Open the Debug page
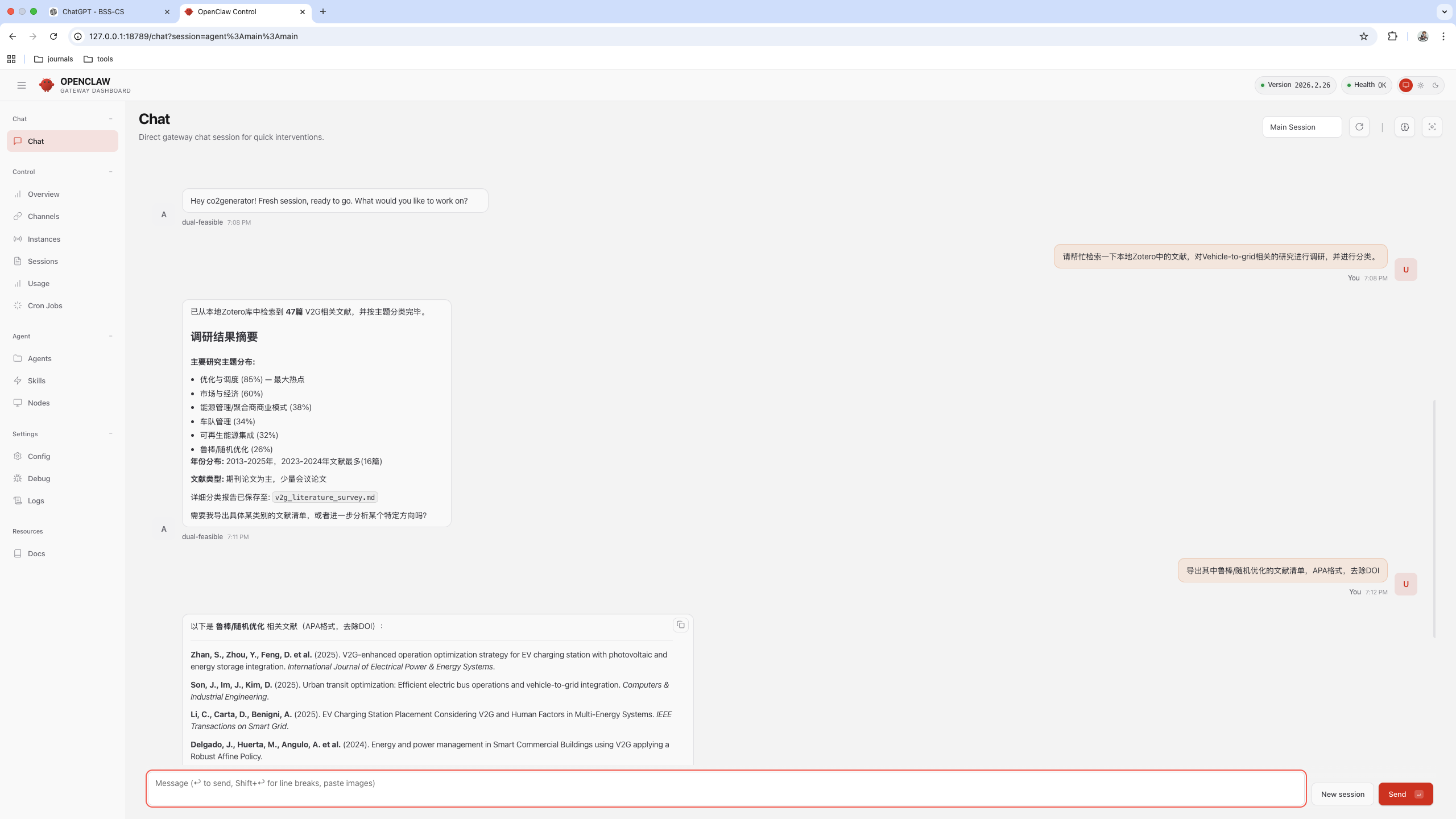 coord(39,478)
